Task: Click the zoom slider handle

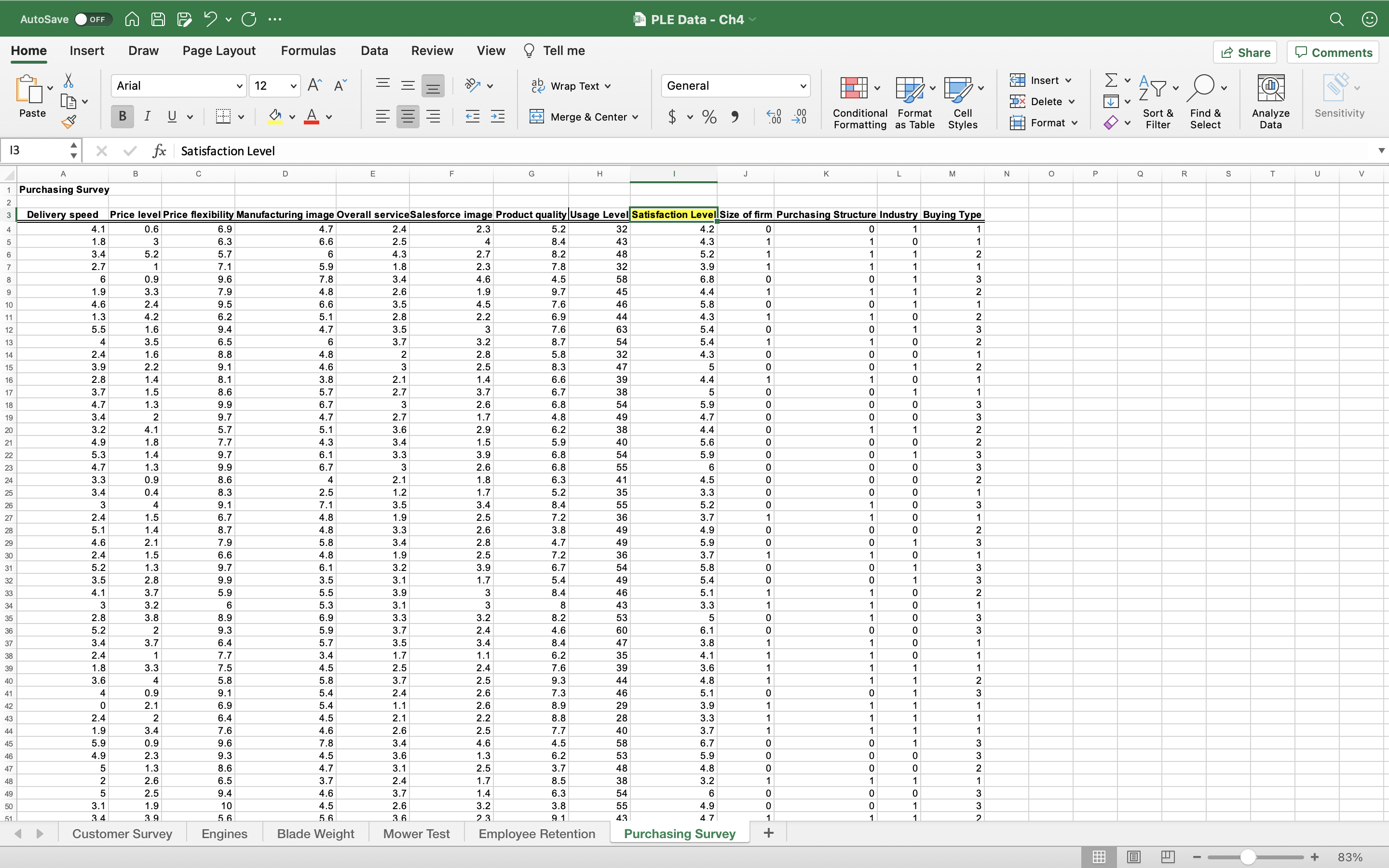Action: (1247, 857)
